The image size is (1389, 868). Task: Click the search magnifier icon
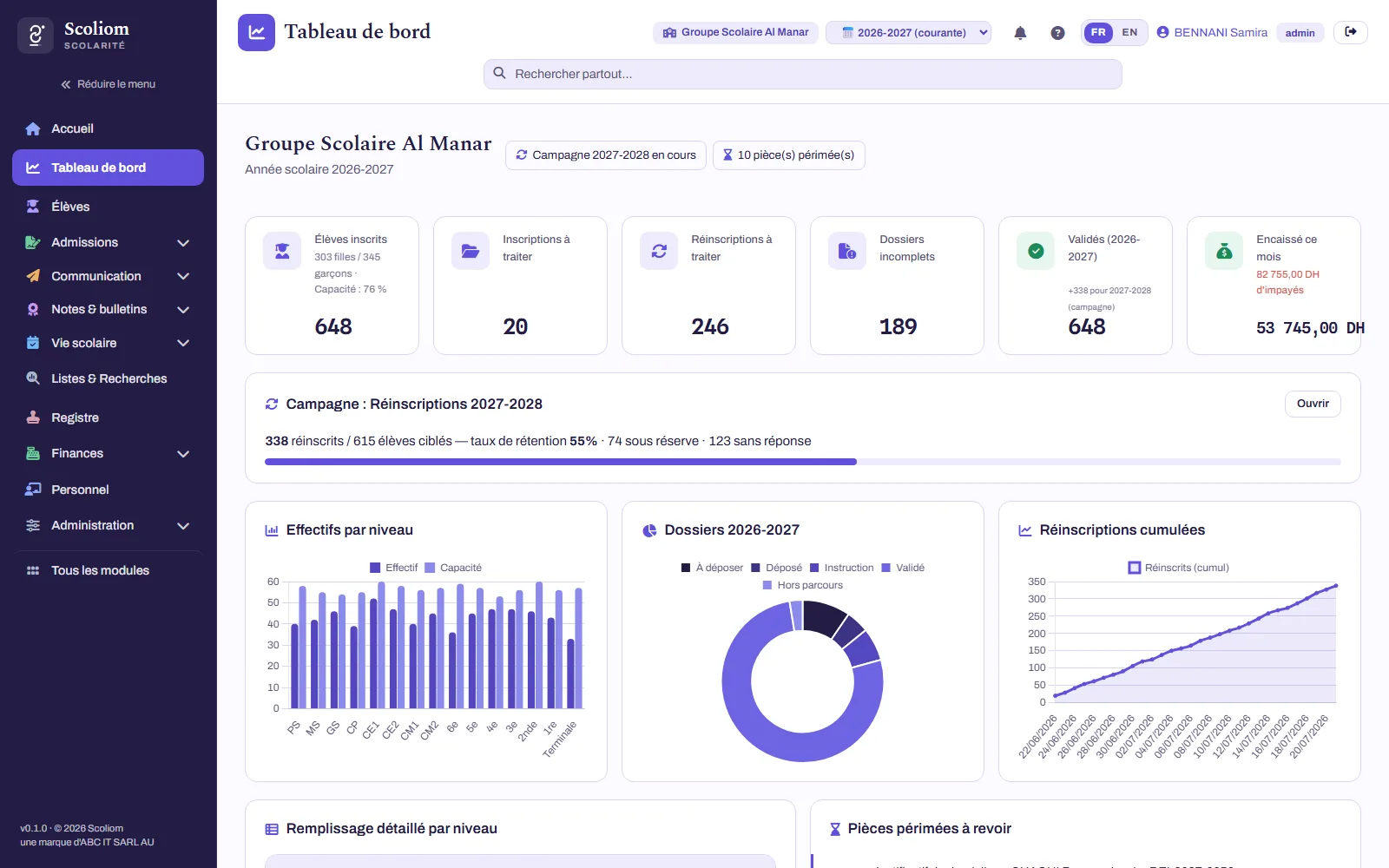[x=499, y=74]
